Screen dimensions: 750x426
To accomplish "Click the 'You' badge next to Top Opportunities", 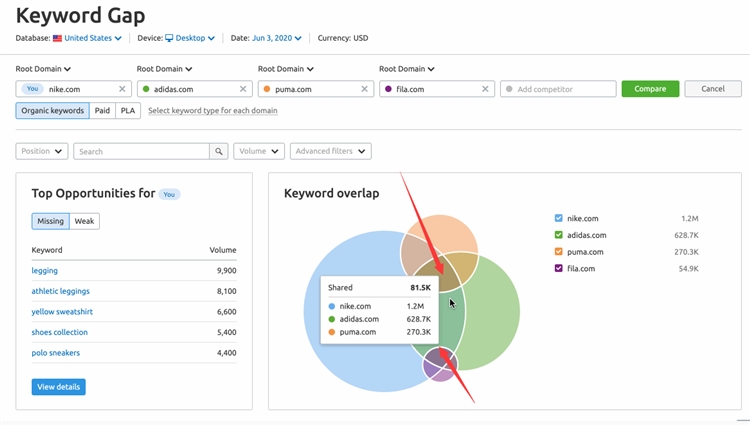I will point(169,195).
